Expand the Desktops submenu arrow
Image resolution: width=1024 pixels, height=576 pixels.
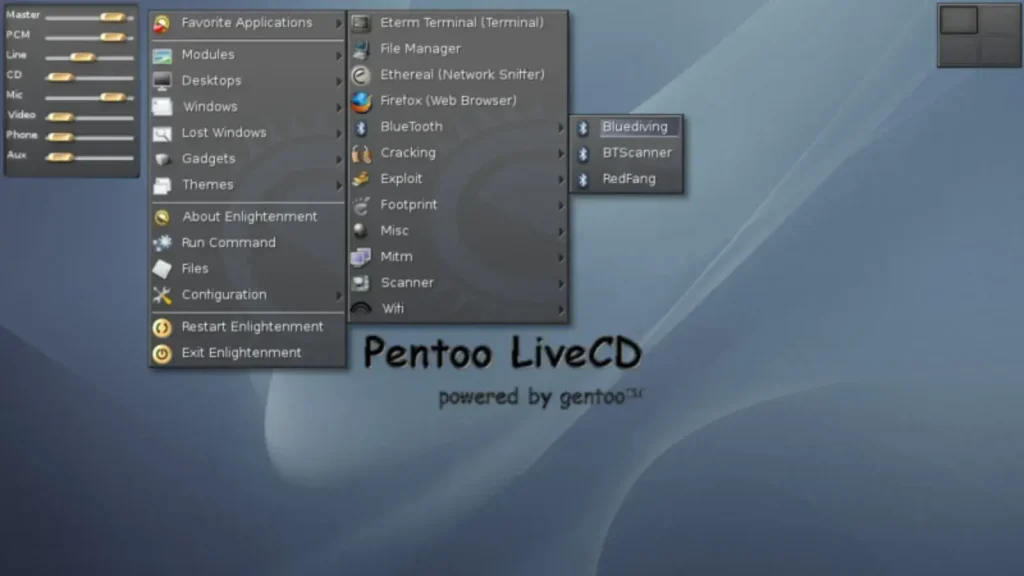tap(338, 82)
